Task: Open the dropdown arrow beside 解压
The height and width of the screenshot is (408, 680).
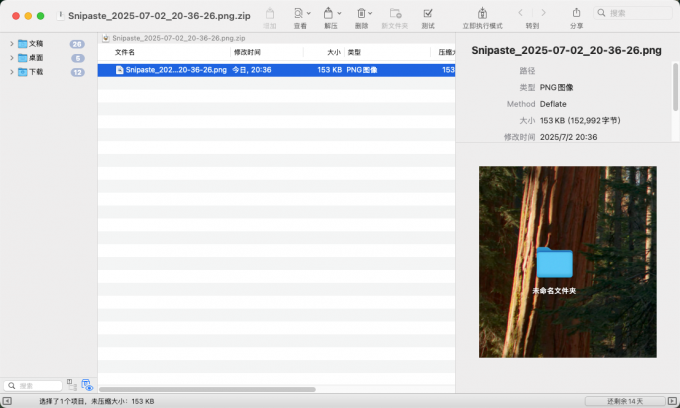Action: pos(339,13)
